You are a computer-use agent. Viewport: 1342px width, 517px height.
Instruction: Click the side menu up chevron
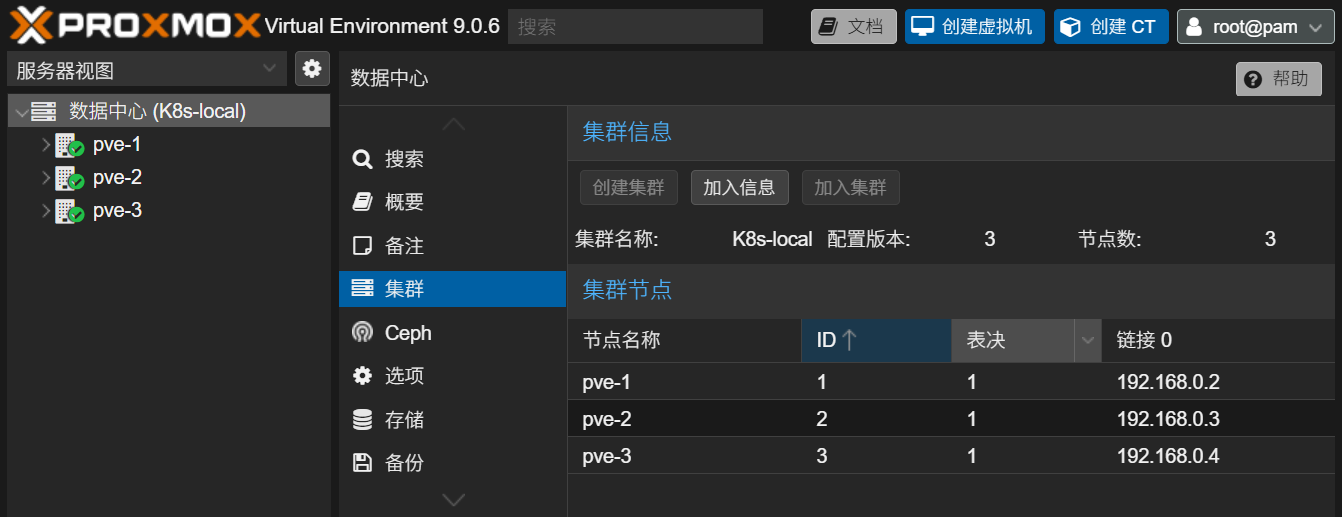[x=453, y=124]
